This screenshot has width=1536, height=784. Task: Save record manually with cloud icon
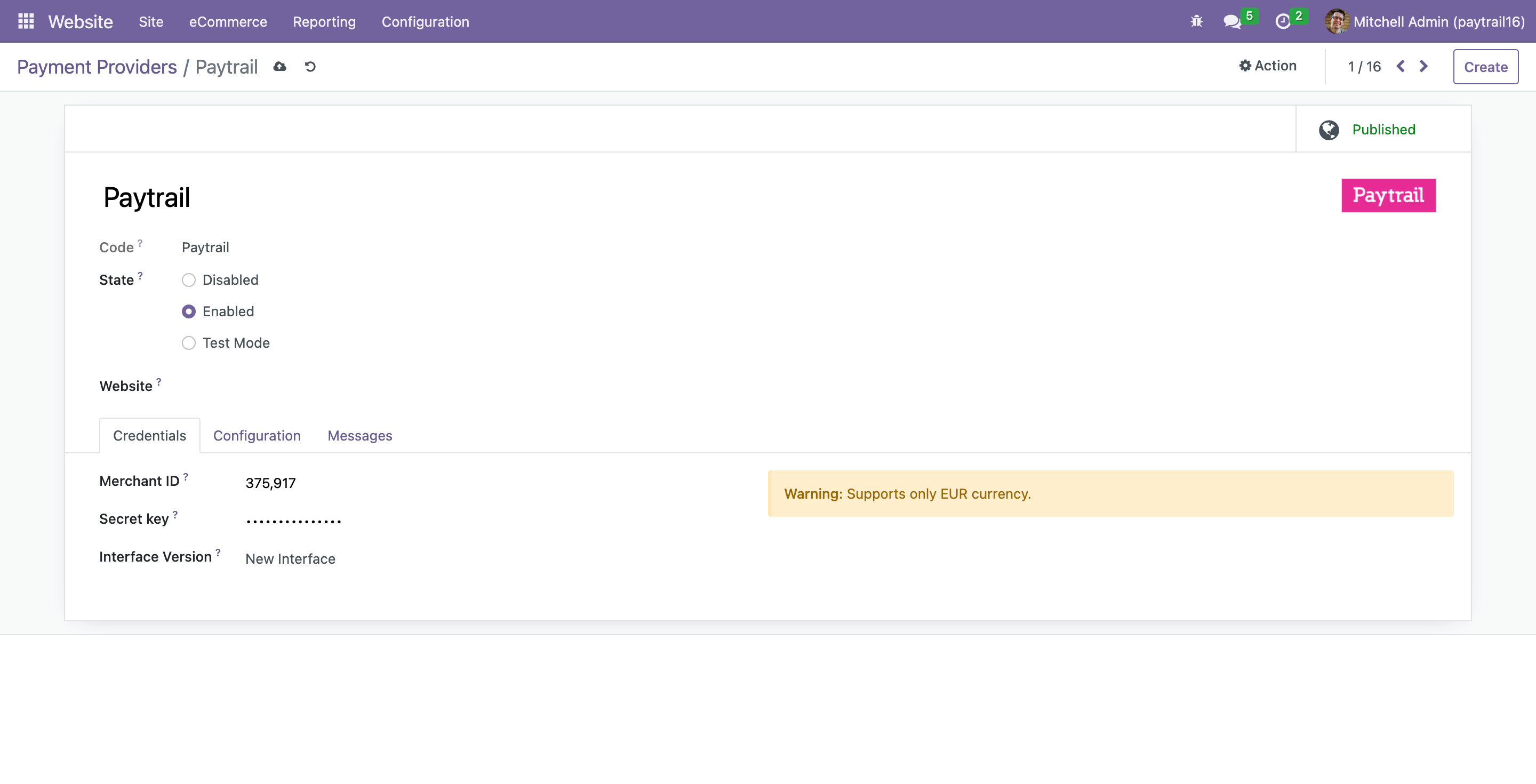(x=279, y=67)
